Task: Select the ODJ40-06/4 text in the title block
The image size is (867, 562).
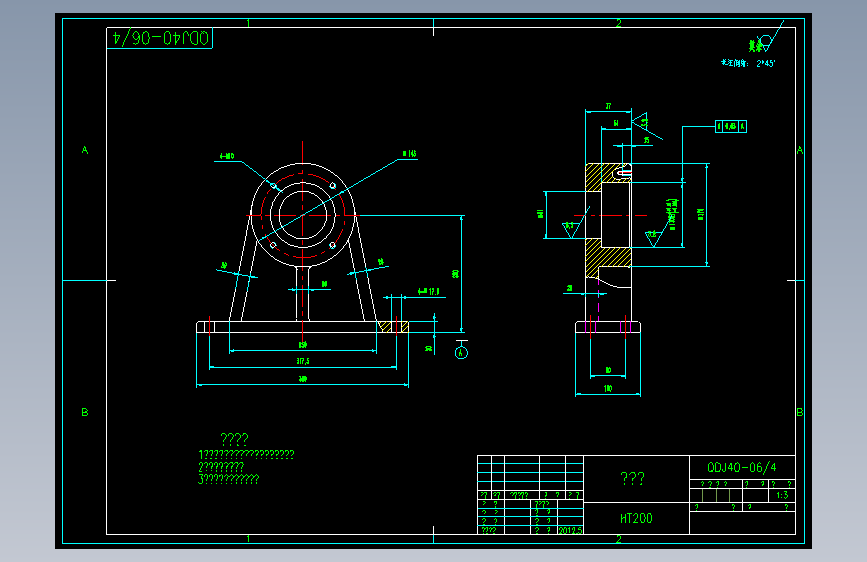Action: [741, 467]
